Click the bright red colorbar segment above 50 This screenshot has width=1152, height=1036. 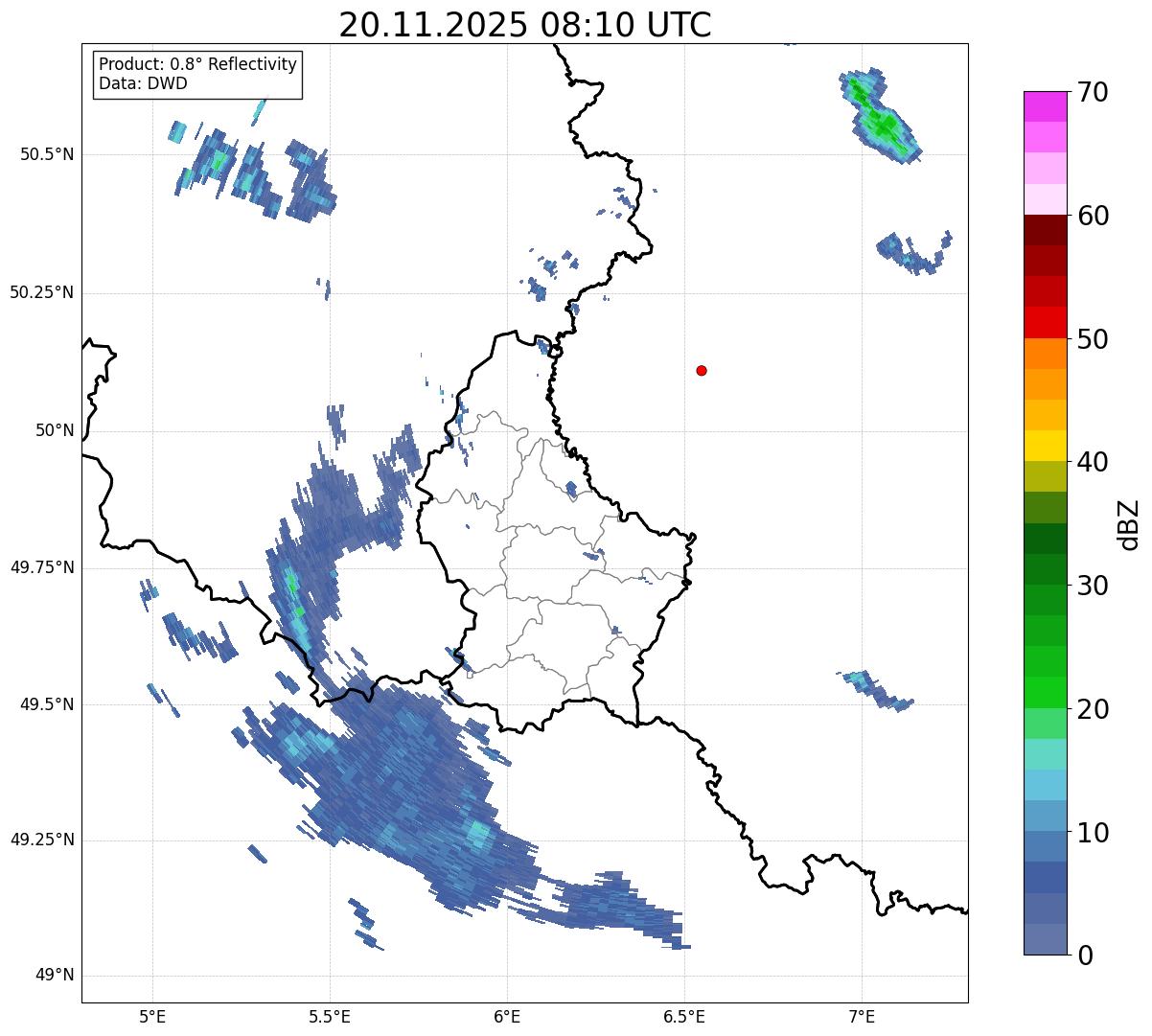click(1045, 322)
